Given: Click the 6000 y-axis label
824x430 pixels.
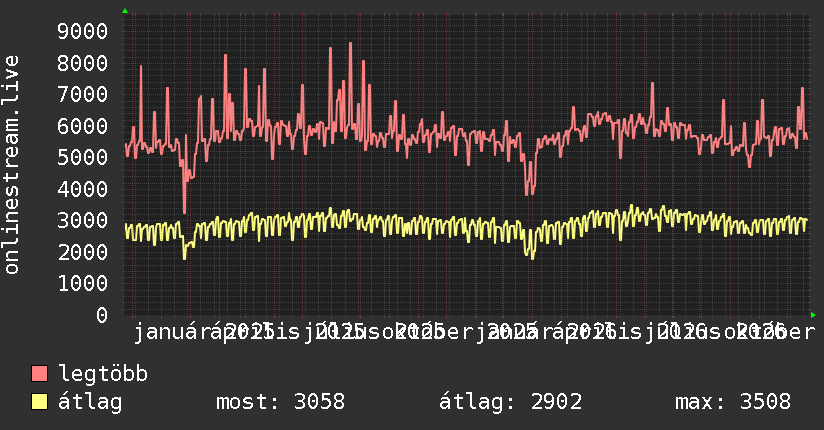Looking at the screenshot, I should click(83, 126).
